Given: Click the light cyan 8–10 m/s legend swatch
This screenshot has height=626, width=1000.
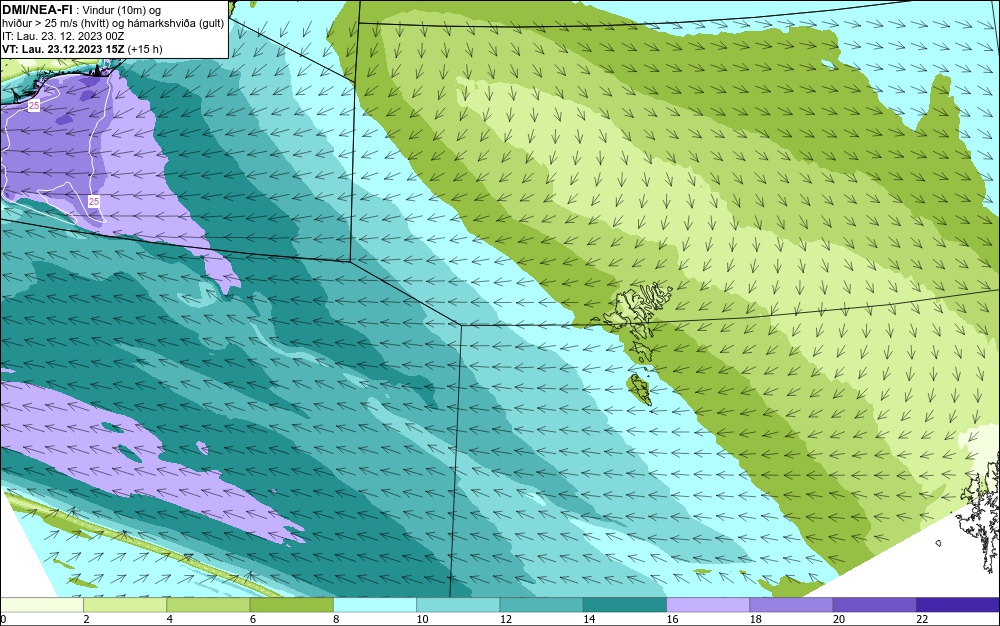Looking at the screenshot, I should pyautogui.click(x=375, y=605).
